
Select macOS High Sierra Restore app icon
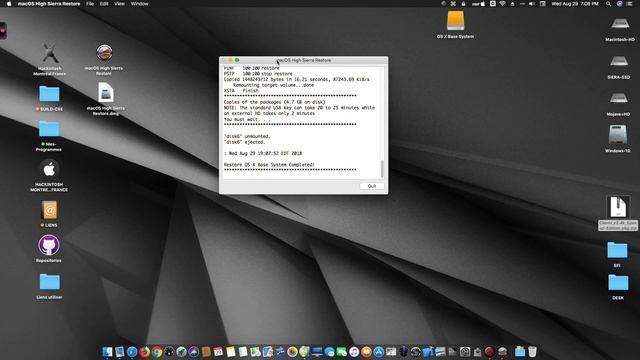pyautogui.click(x=104, y=53)
